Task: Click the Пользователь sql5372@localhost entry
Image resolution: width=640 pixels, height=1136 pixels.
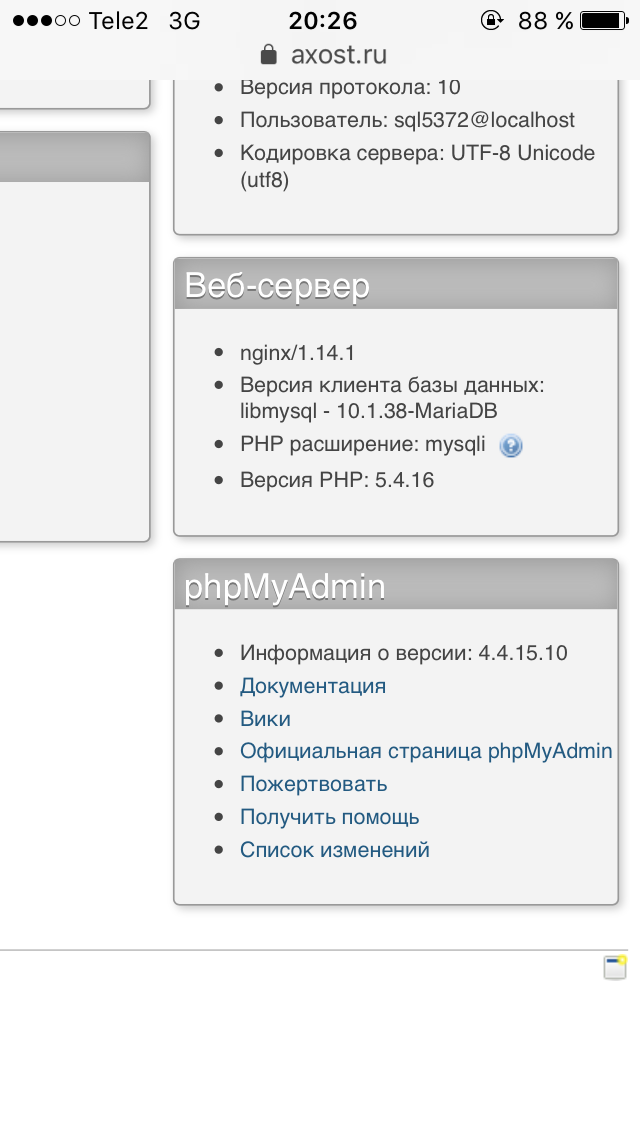Action: tap(407, 120)
